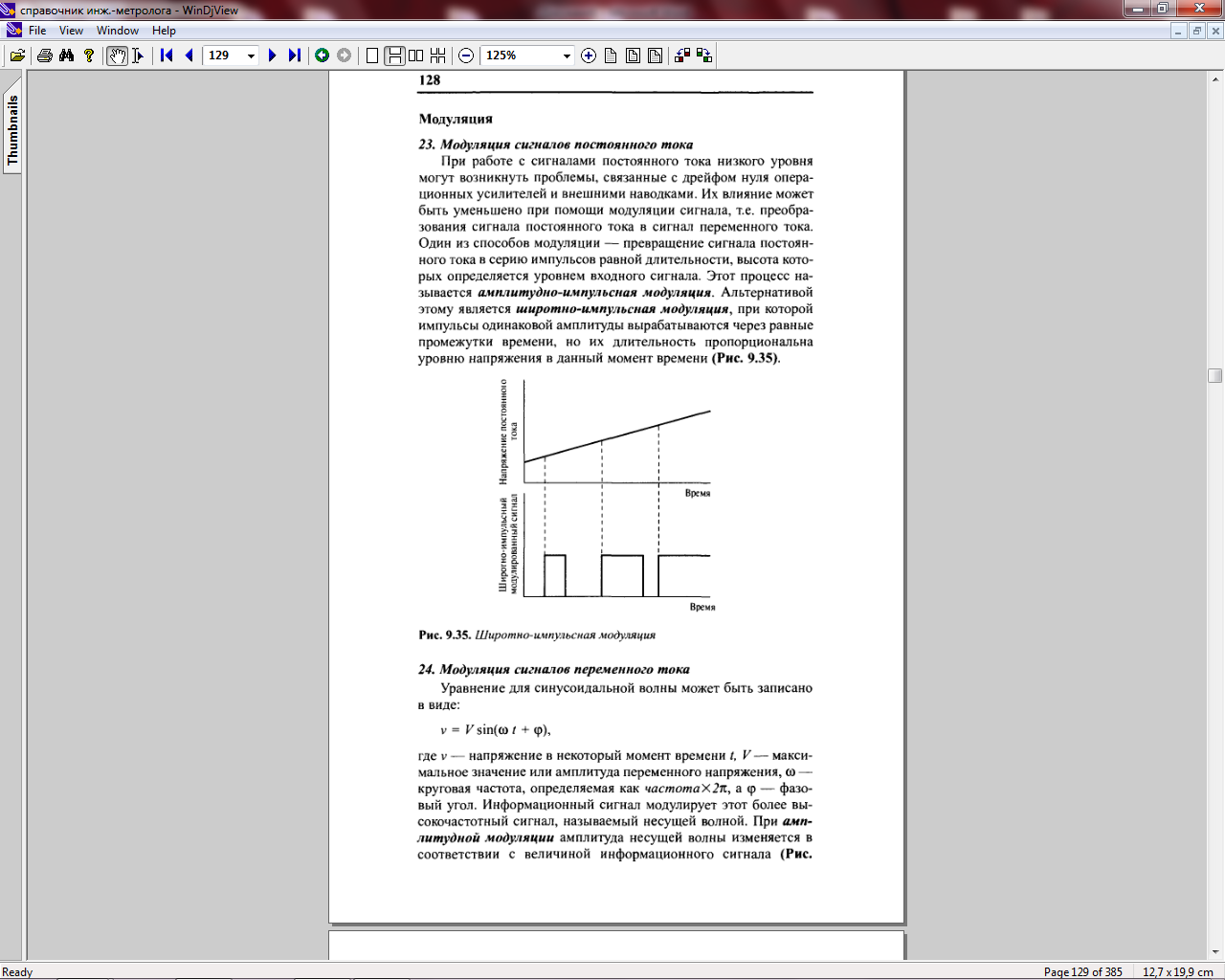
Task: Toggle the Hand drag tool
Action: tap(117, 56)
